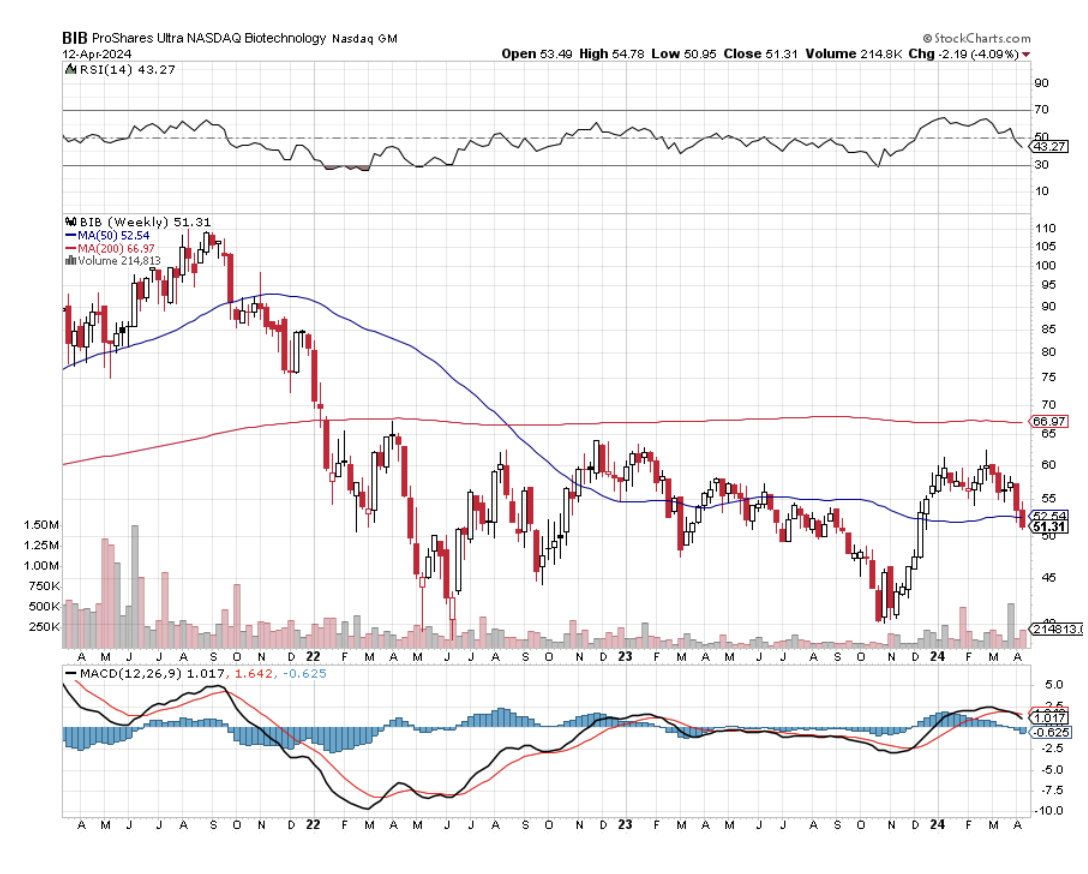Click the MA(50) 52.54 legend entry
The image size is (1088, 874).
(x=113, y=236)
